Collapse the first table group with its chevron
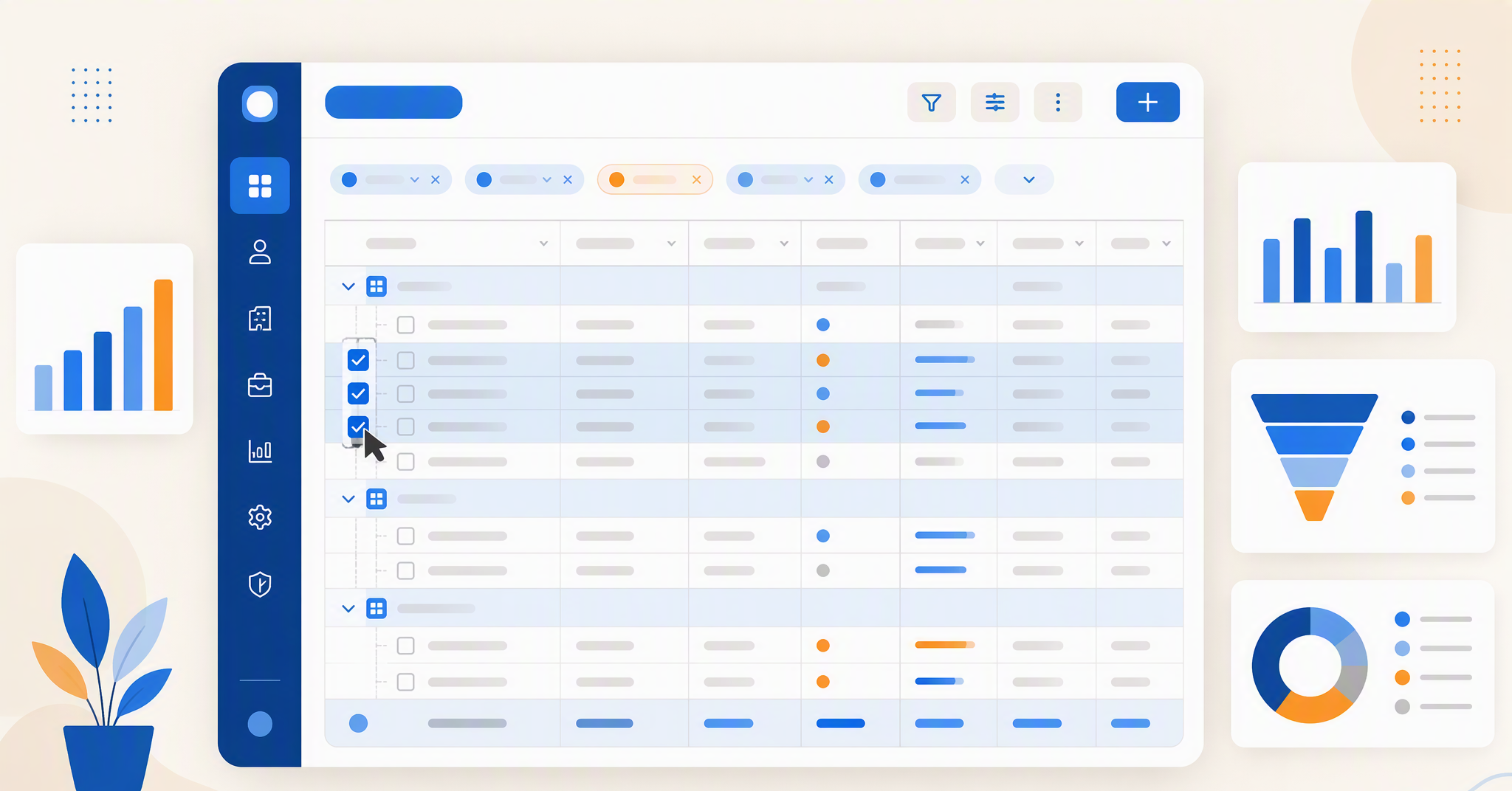Image resolution: width=1512 pixels, height=791 pixels. click(348, 286)
